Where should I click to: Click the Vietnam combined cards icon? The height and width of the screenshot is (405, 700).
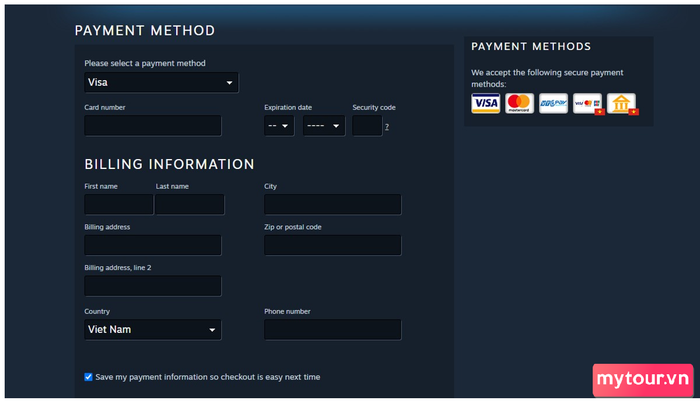588,104
